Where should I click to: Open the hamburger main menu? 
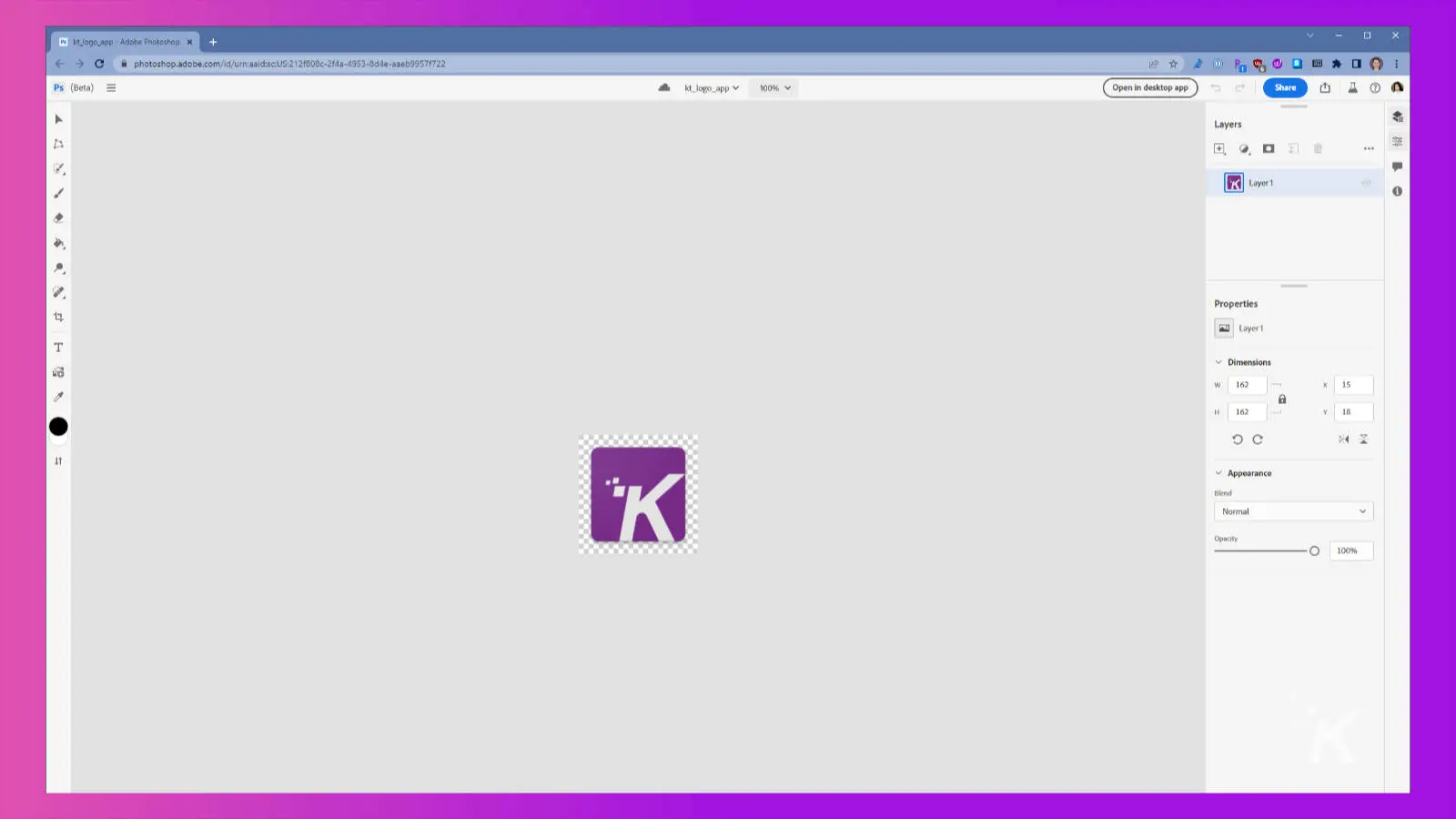111,88
